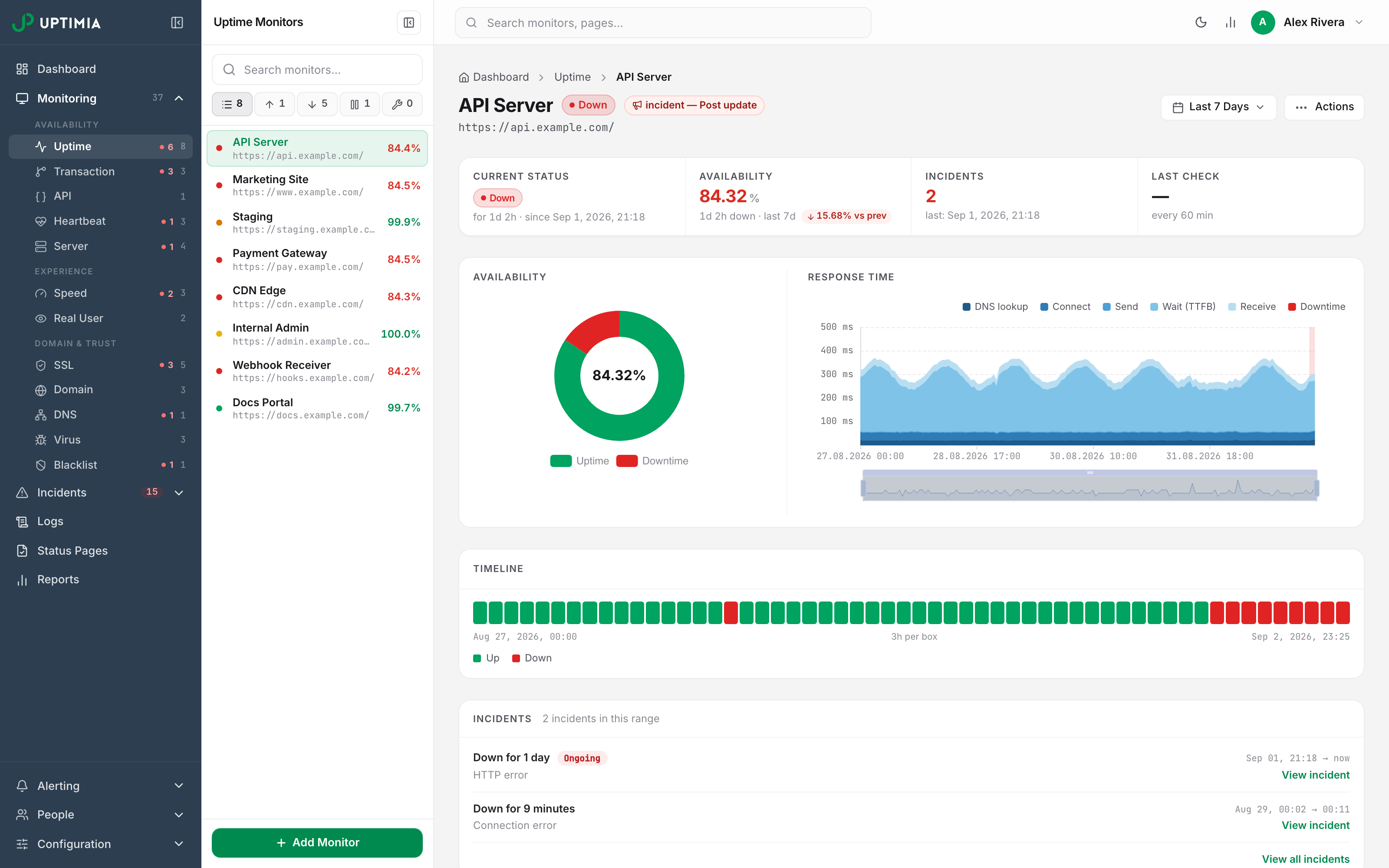Open the Virus scan section

click(x=100, y=440)
